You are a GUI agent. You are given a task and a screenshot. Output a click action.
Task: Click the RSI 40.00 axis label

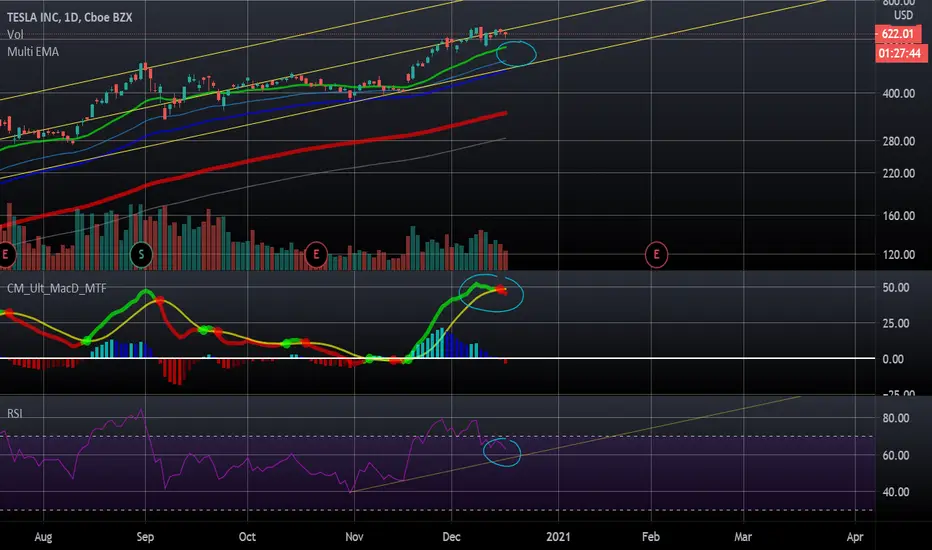(x=896, y=492)
